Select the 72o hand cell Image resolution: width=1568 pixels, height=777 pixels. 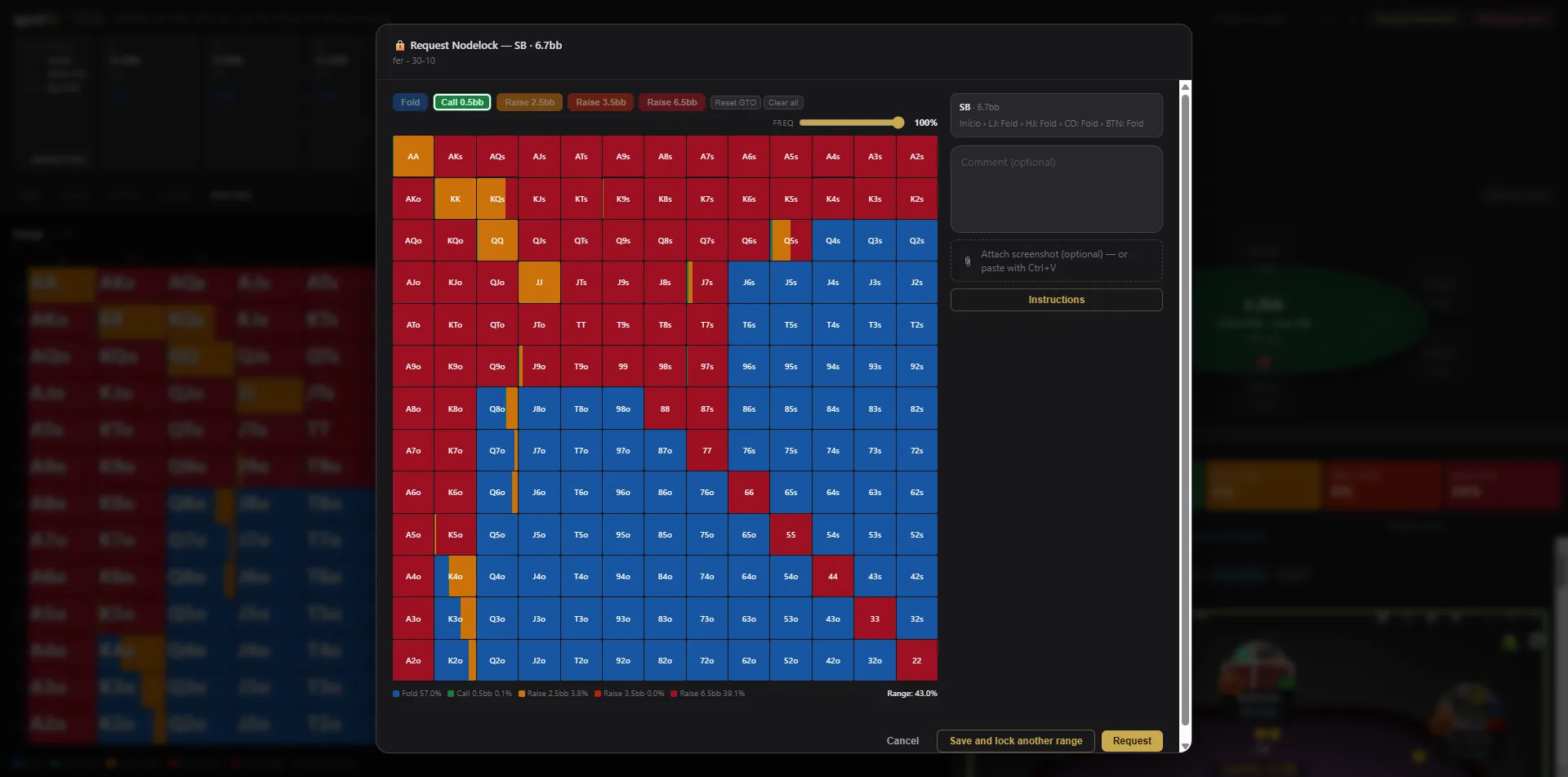tap(707, 661)
